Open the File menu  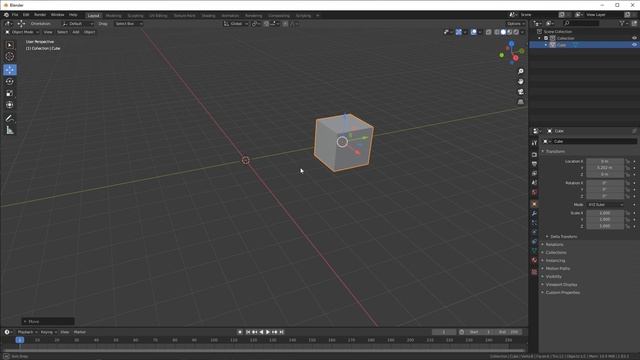tap(15, 15)
